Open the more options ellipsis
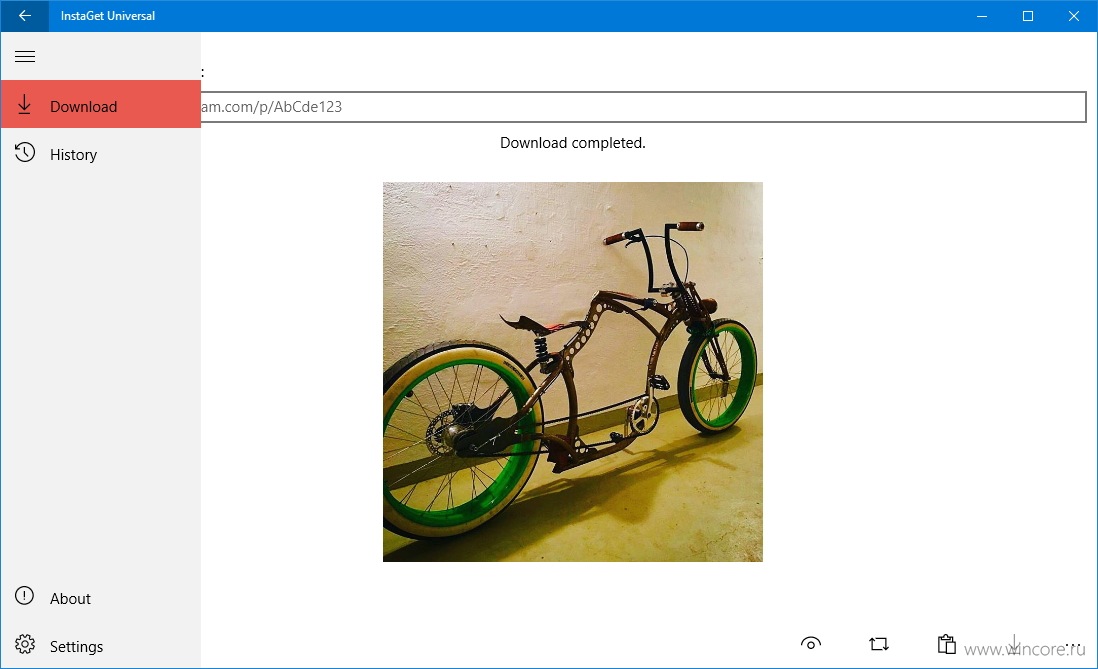 tap(1073, 644)
